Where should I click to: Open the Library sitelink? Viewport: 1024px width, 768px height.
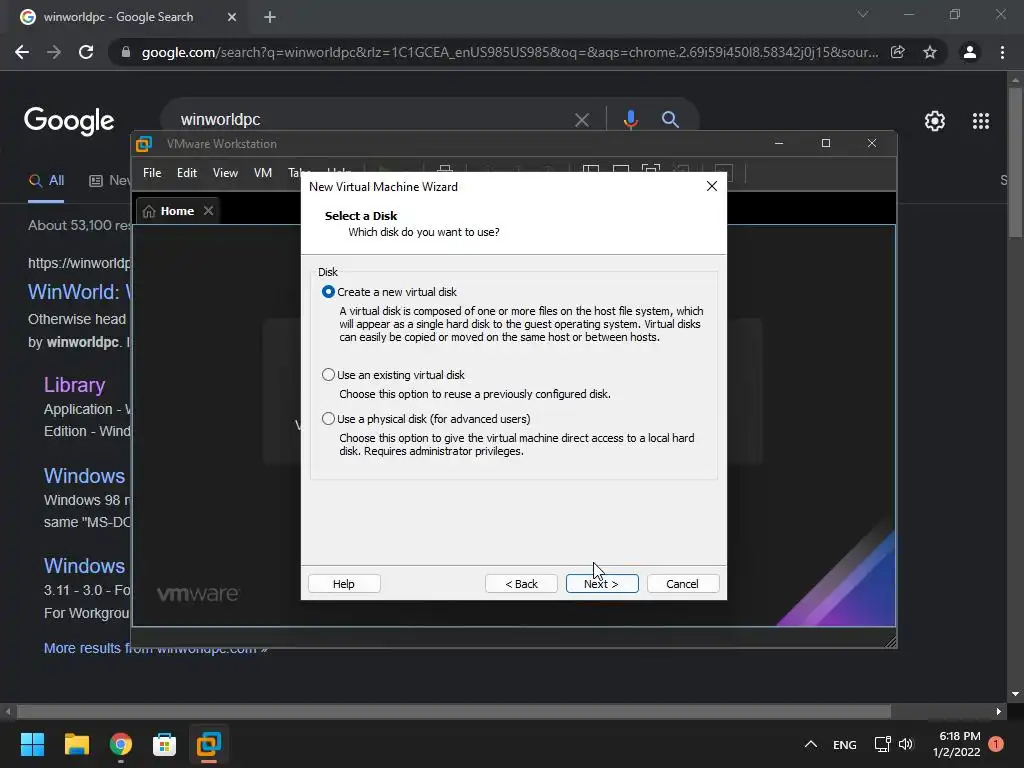(x=74, y=385)
